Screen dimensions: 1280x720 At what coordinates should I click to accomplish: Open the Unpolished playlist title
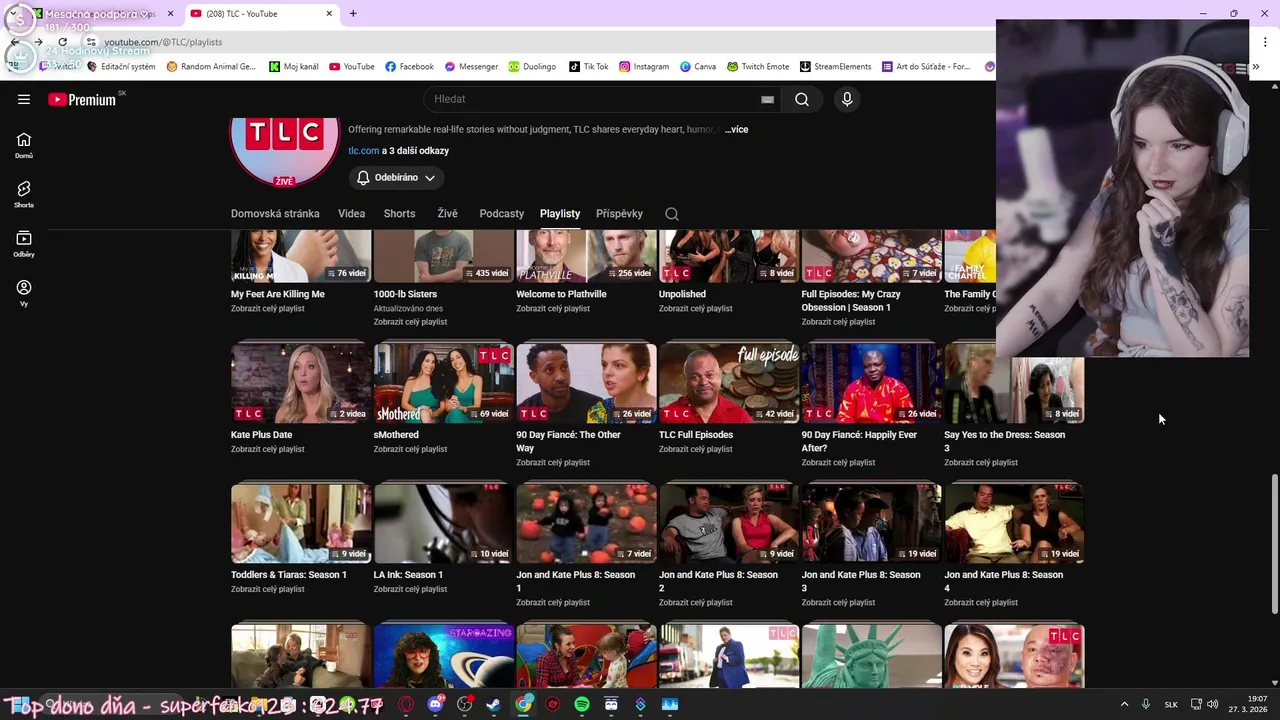tap(682, 294)
